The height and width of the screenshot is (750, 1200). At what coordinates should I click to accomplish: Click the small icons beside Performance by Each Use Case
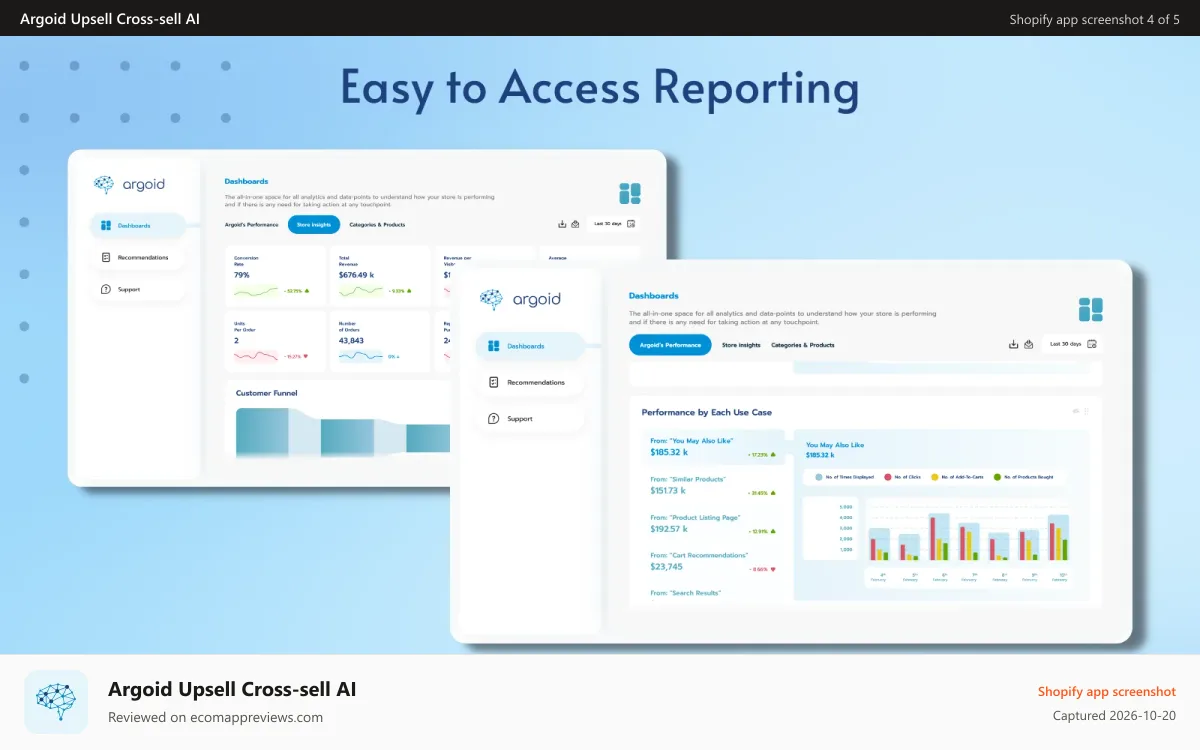click(1081, 411)
